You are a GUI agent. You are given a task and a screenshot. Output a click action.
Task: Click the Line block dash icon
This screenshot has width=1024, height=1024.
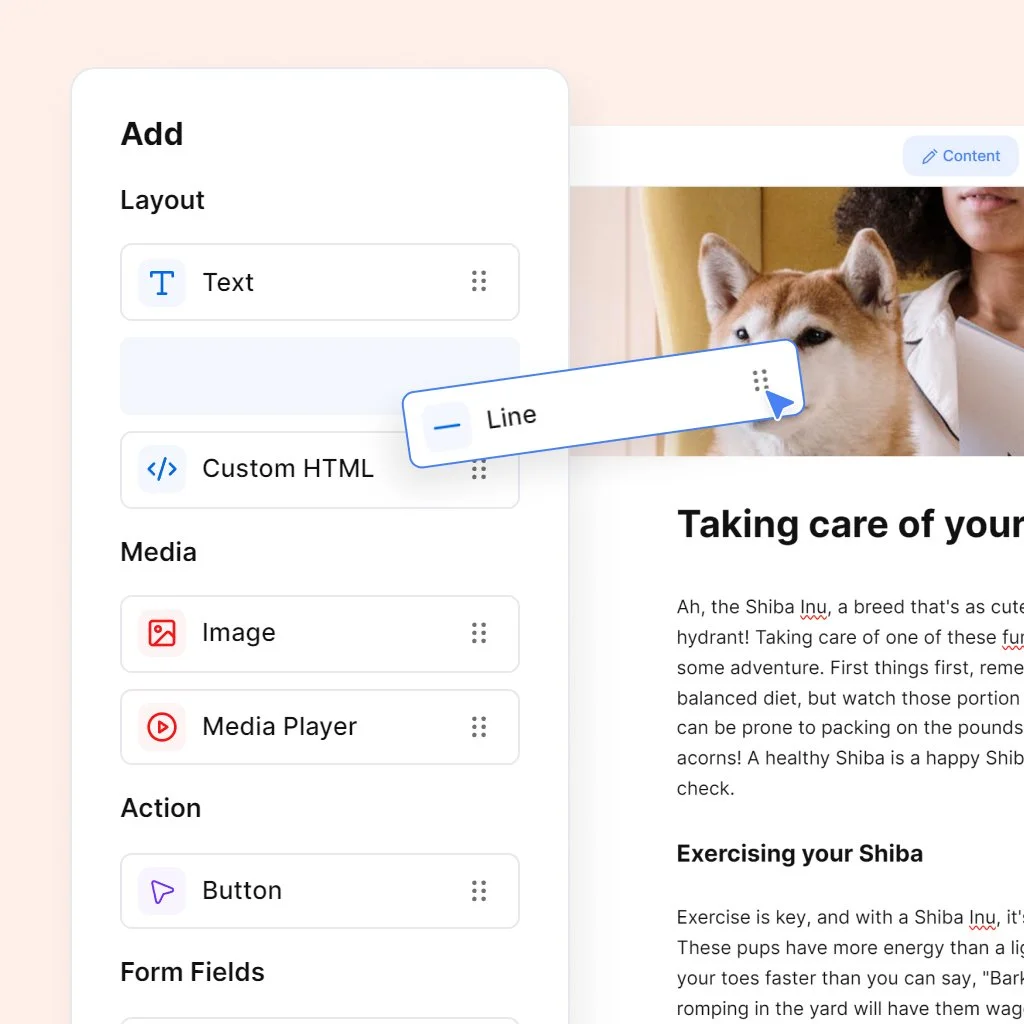point(447,426)
